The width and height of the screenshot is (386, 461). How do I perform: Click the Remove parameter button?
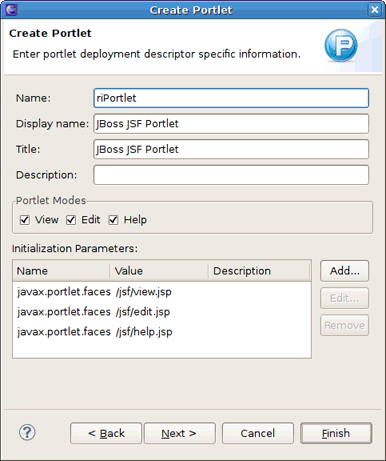pyautogui.click(x=345, y=325)
